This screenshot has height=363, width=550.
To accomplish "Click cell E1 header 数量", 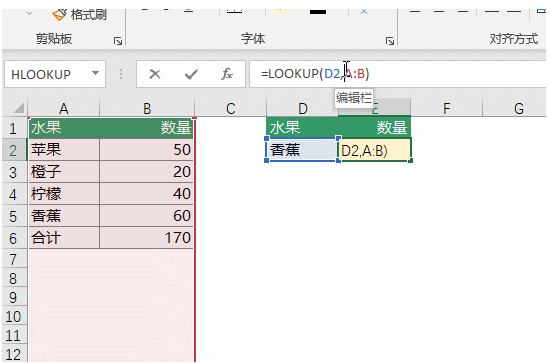I will pos(375,128).
